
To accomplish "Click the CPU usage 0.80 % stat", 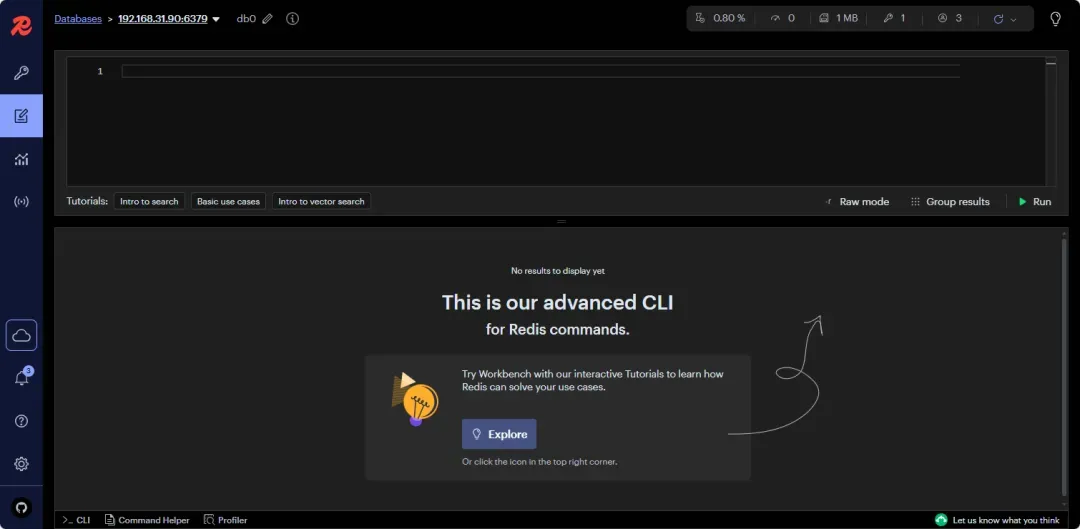I will click(x=720, y=19).
